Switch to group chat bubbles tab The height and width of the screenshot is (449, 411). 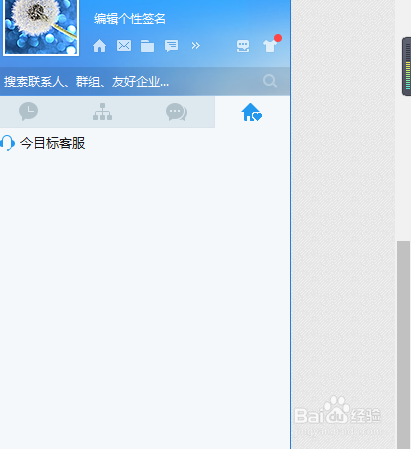[x=176, y=112]
